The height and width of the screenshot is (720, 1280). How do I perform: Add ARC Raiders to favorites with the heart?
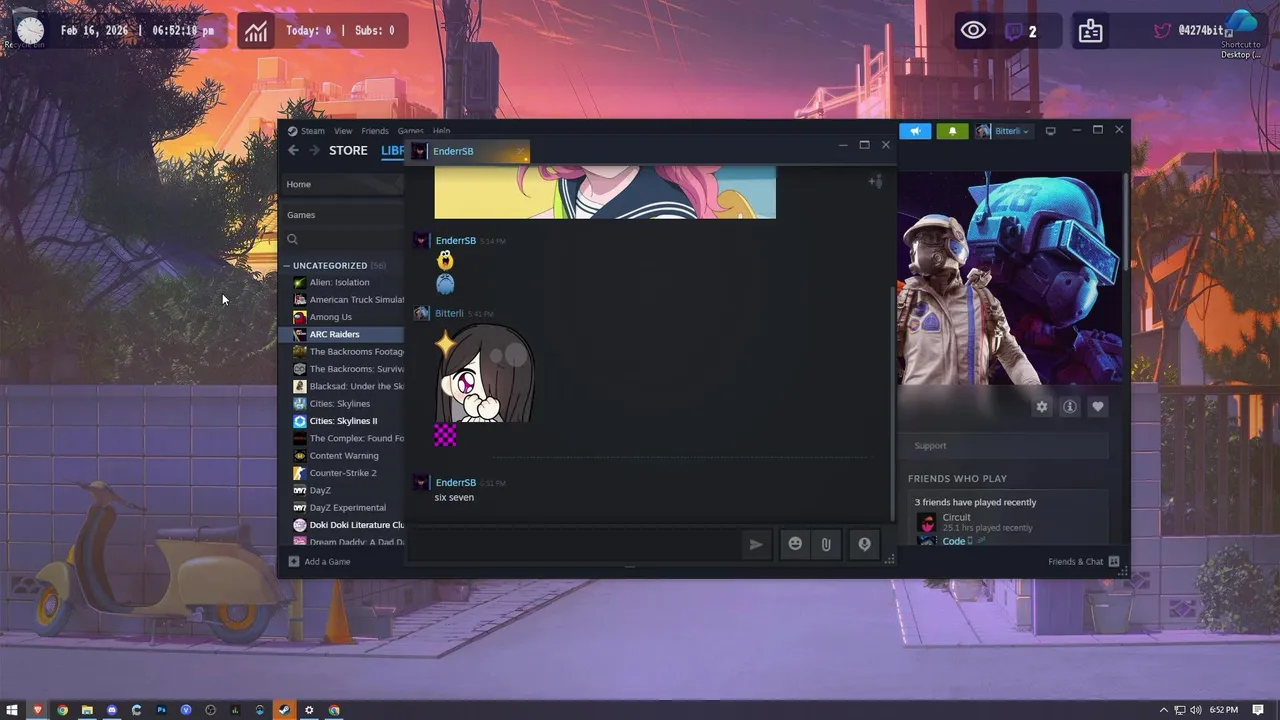coord(1098,407)
